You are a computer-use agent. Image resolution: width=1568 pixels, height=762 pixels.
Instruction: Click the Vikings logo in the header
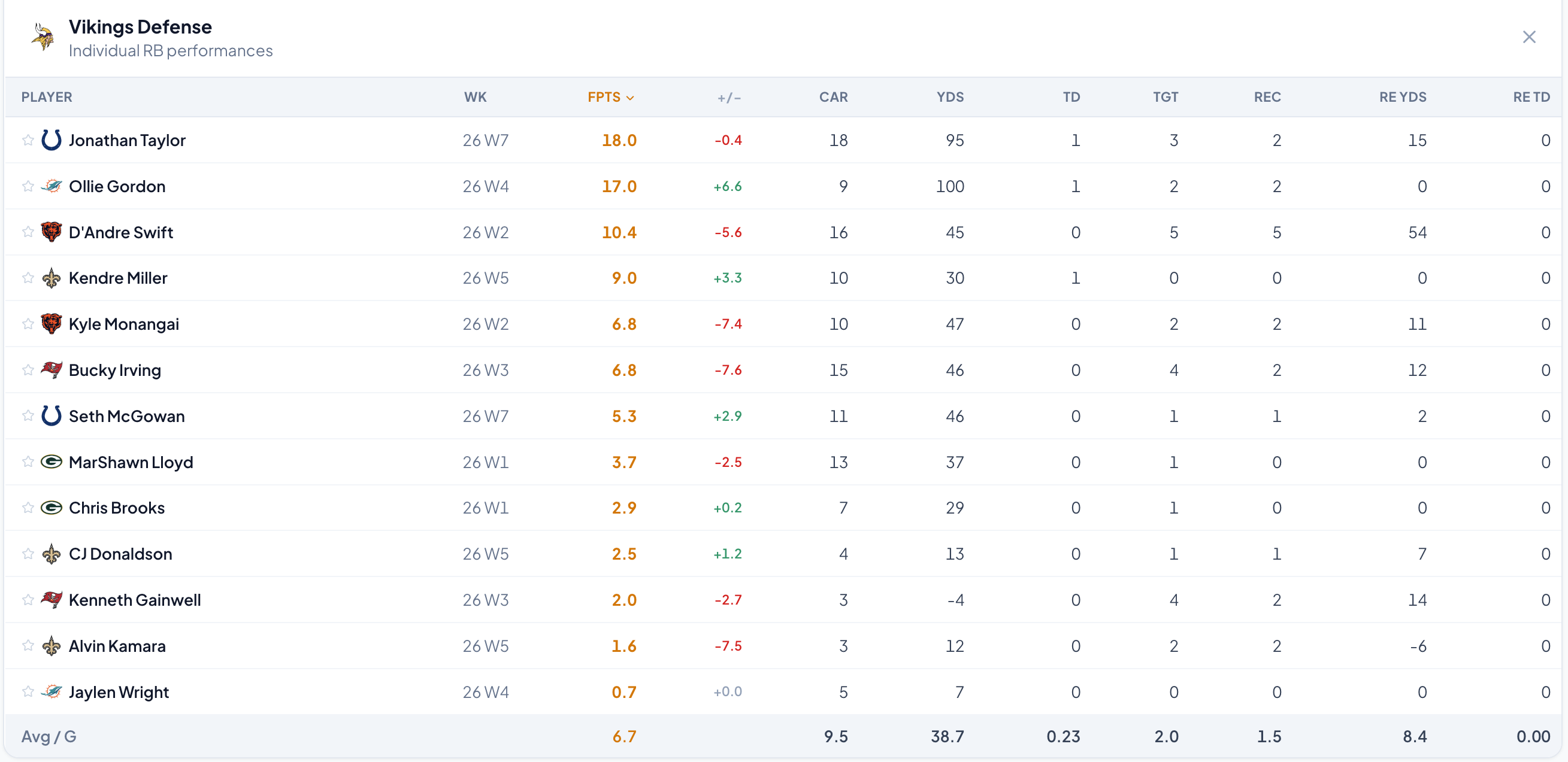pyautogui.click(x=43, y=37)
